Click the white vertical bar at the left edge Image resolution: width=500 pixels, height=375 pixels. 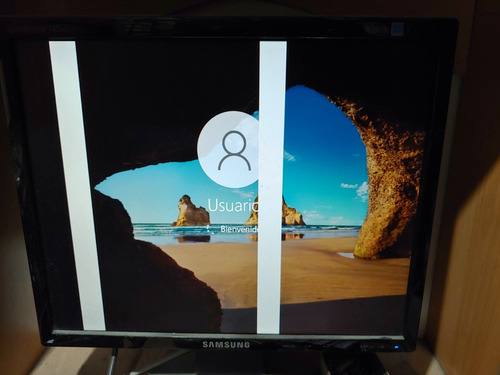click(76, 186)
